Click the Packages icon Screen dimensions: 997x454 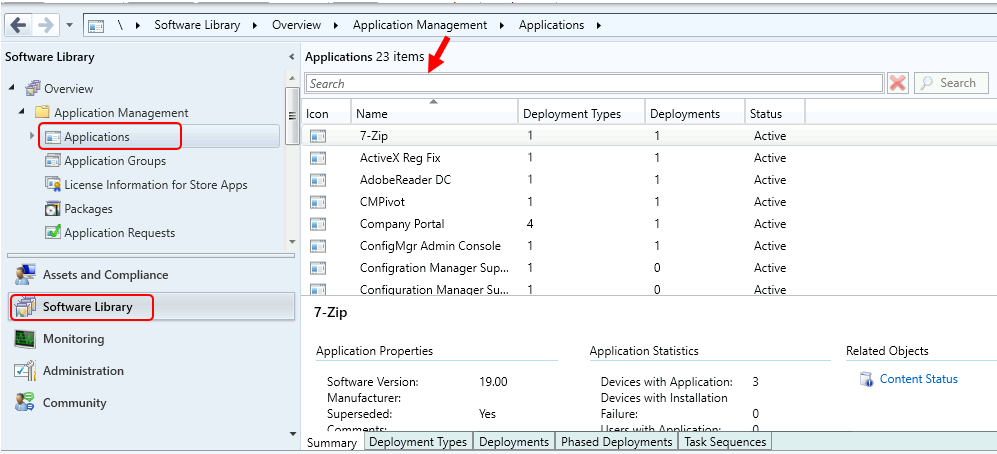pyautogui.click(x=53, y=209)
